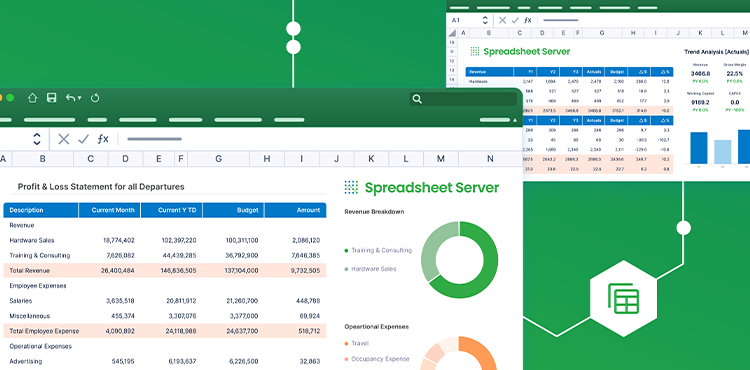This screenshot has width=750, height=370.
Task: Click the light blue bar in trend chart
Action: (x=722, y=152)
